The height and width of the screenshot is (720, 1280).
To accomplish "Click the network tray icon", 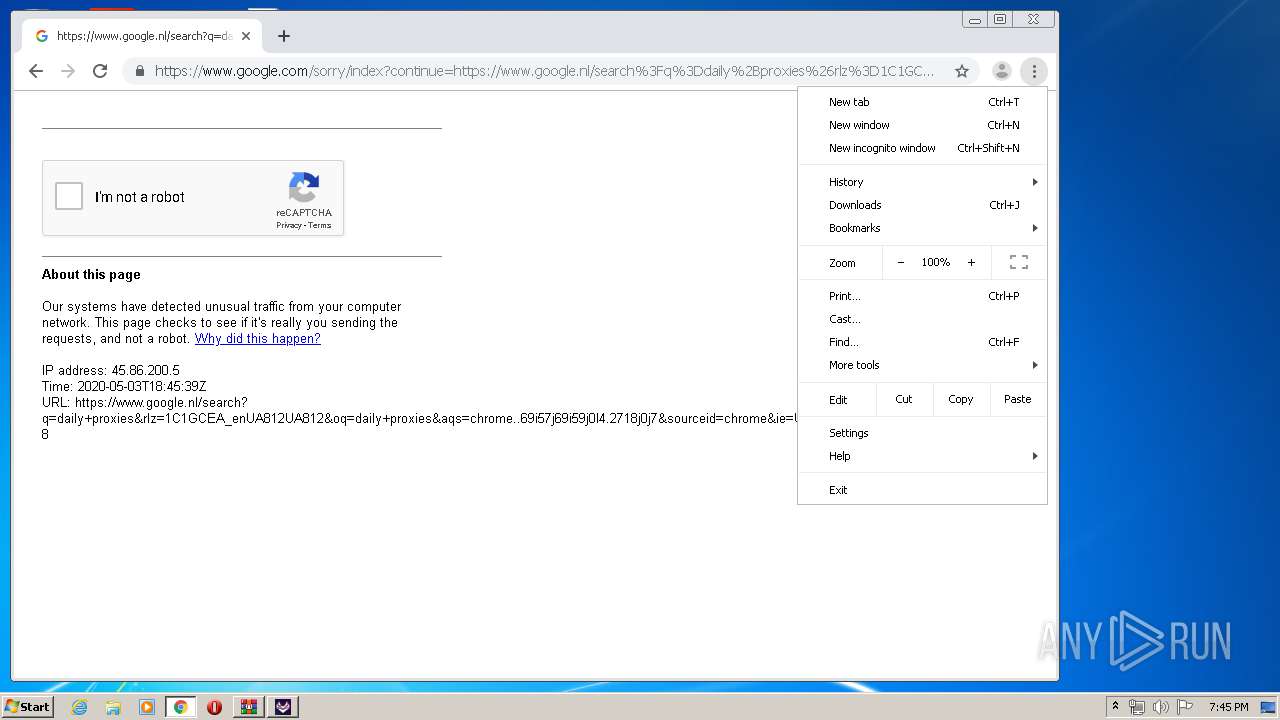I will pyautogui.click(x=1137, y=707).
